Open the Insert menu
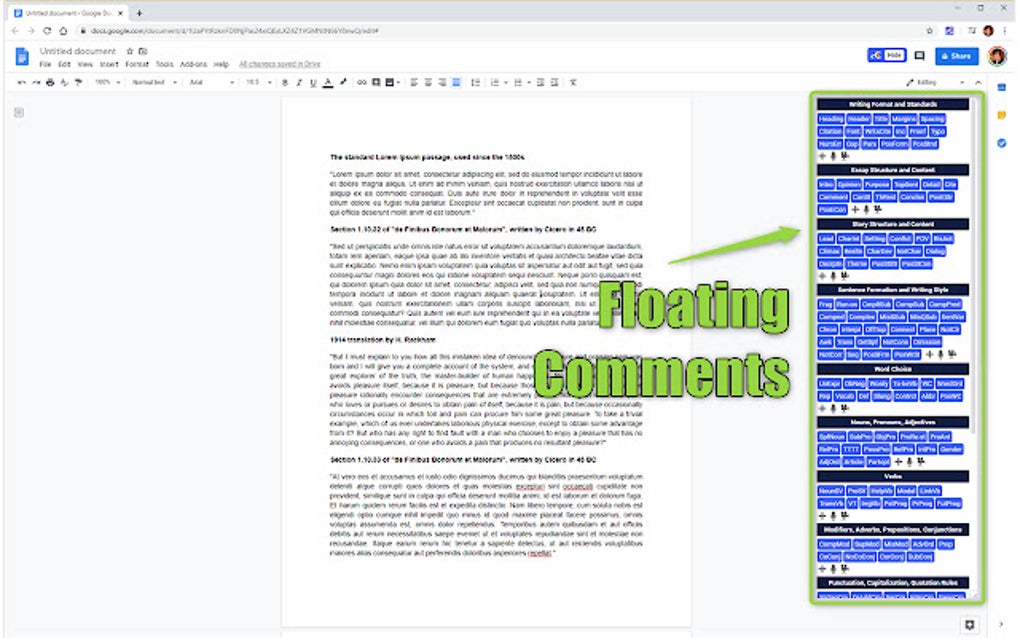The width and height of the screenshot is (1020, 638). (x=108, y=63)
